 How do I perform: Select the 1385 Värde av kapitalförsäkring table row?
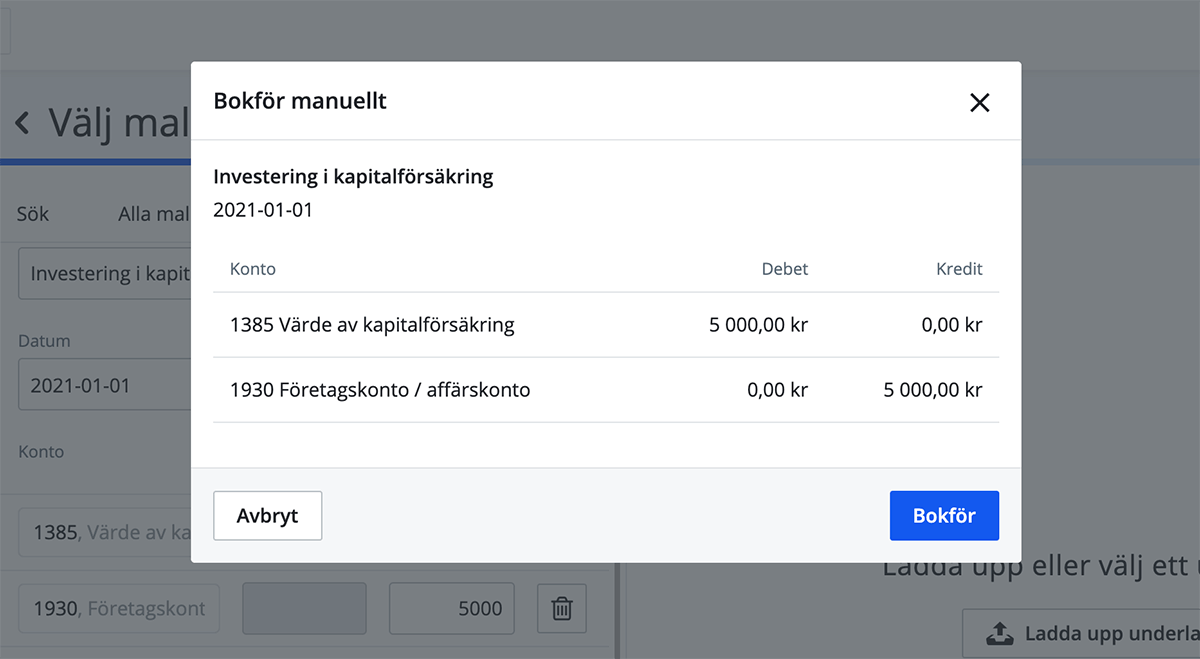point(605,324)
